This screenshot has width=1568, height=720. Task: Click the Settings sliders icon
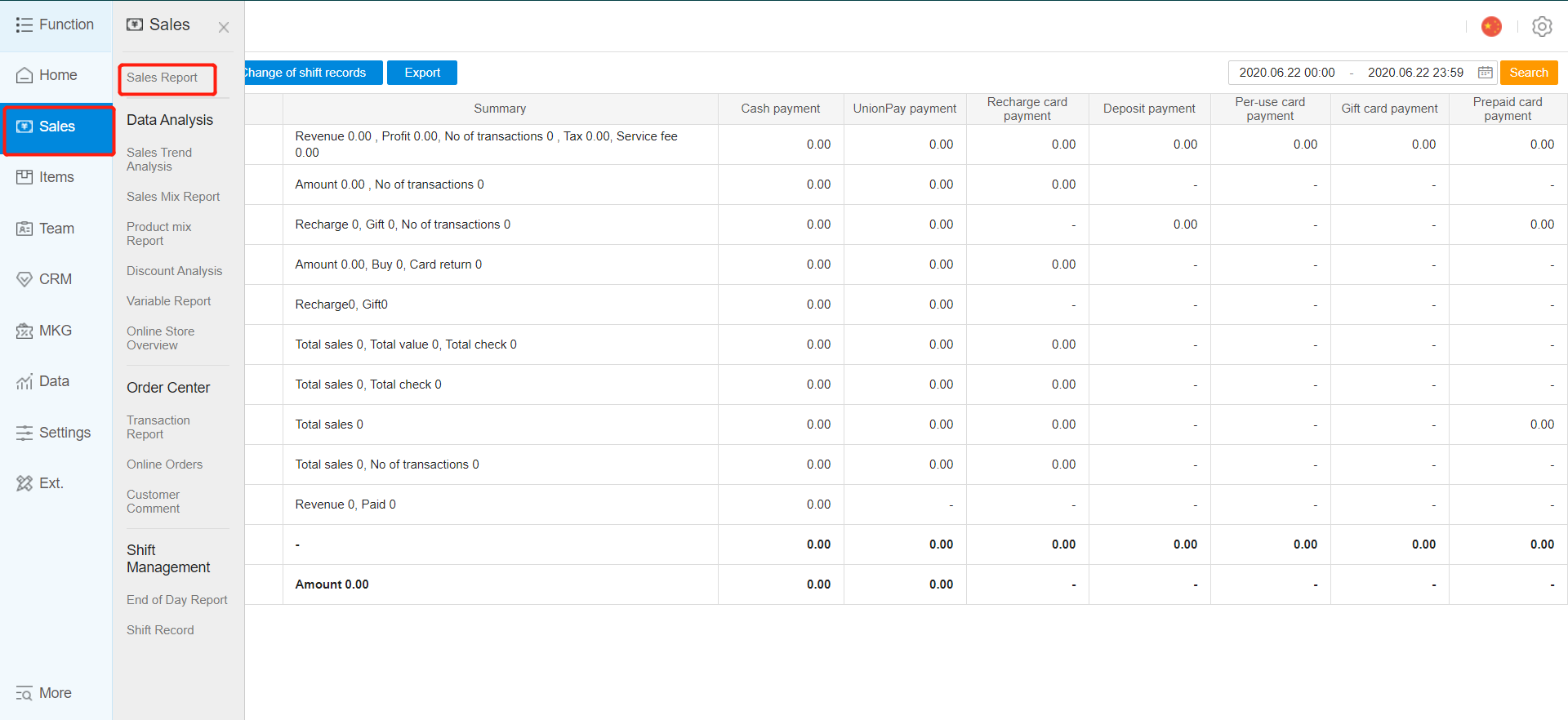coord(24,433)
